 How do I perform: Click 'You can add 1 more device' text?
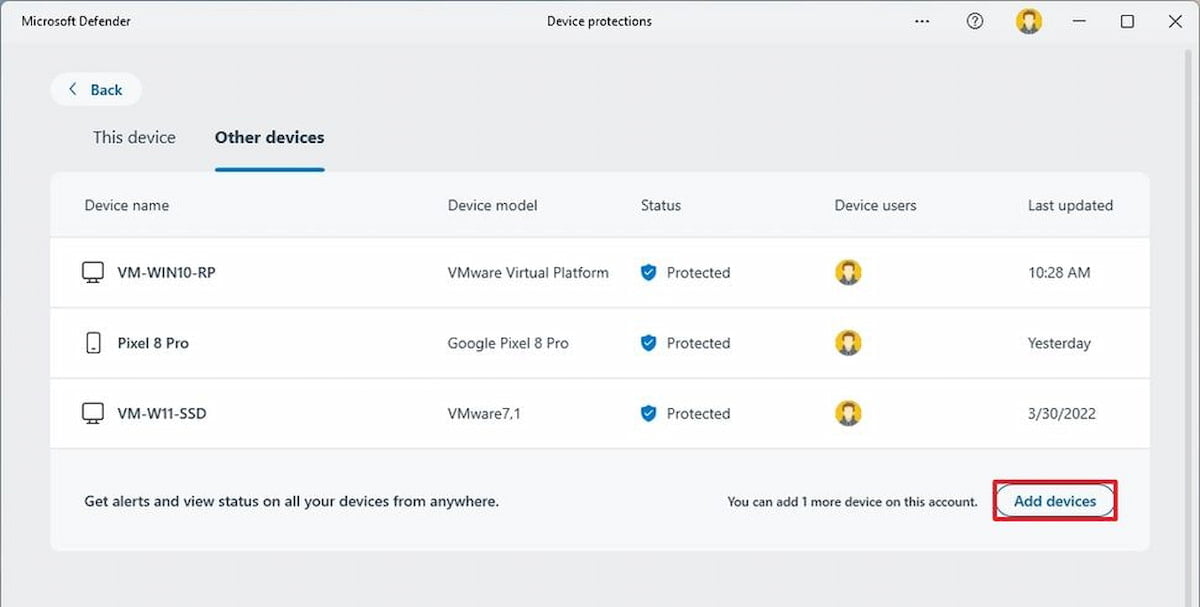coord(852,502)
